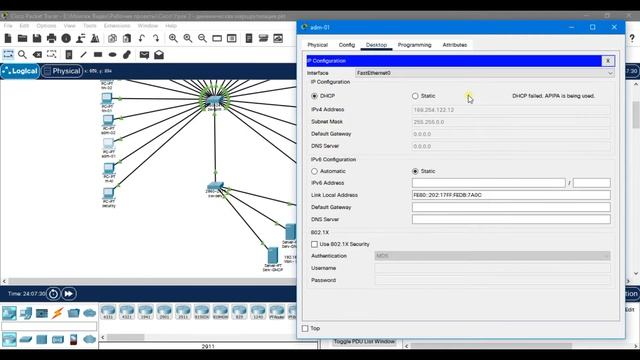This screenshot has height=360, width=640.
Task: Close the IP Configuration panel
Action: pyautogui.click(x=608, y=61)
